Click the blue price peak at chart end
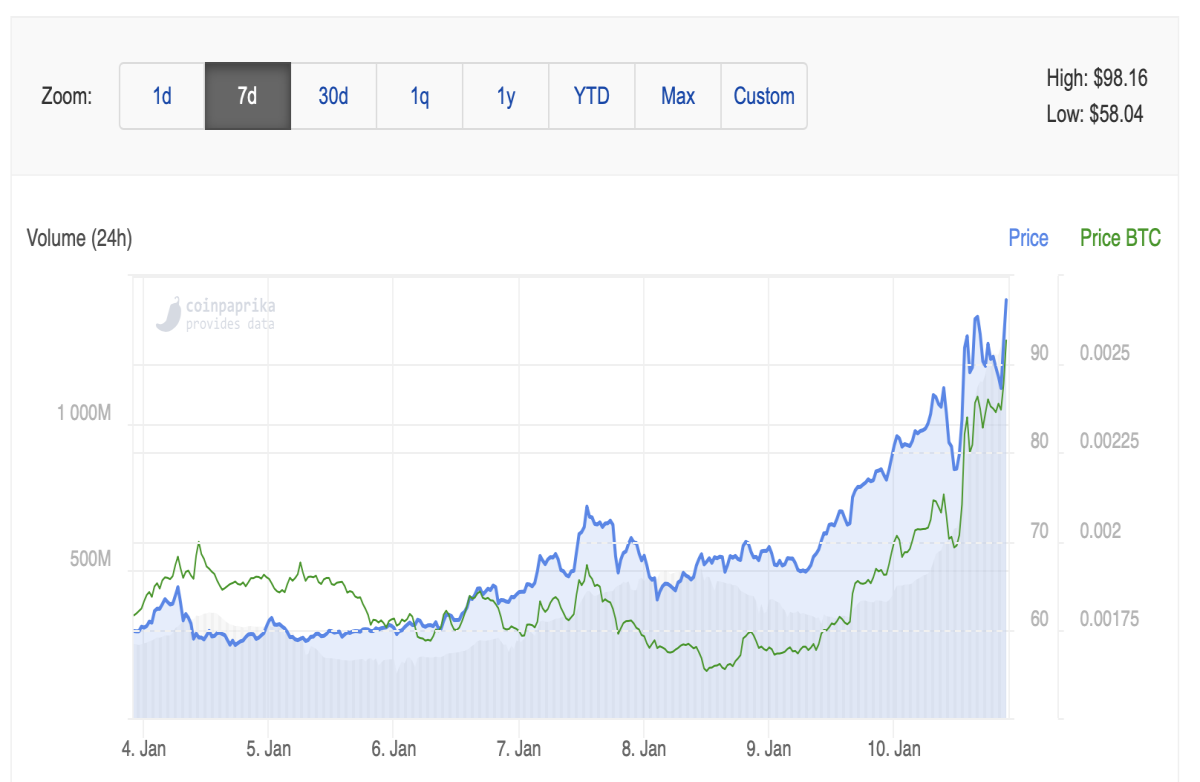The width and height of the screenshot is (1200, 782). coord(1006,300)
